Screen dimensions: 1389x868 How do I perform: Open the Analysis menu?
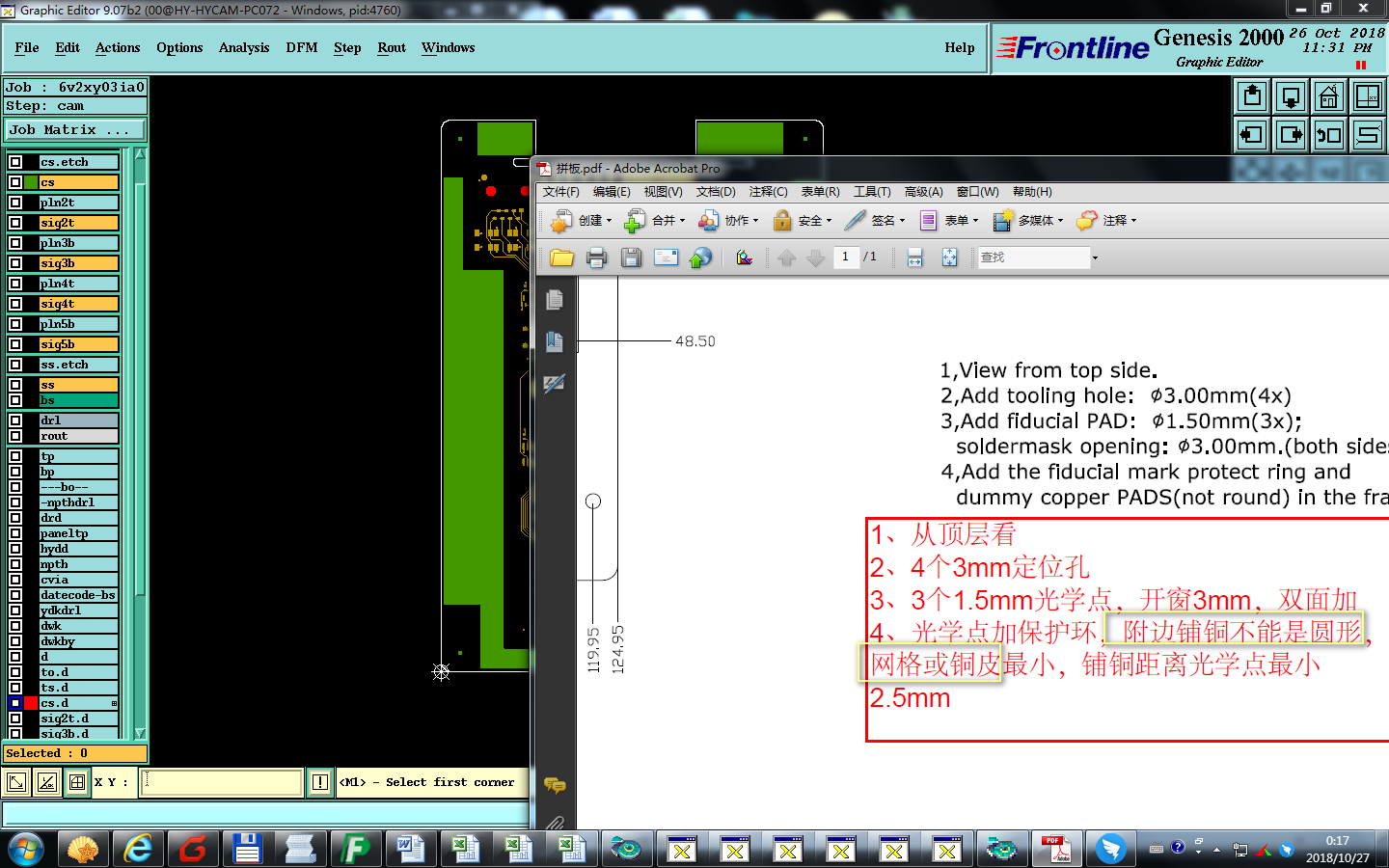click(244, 47)
